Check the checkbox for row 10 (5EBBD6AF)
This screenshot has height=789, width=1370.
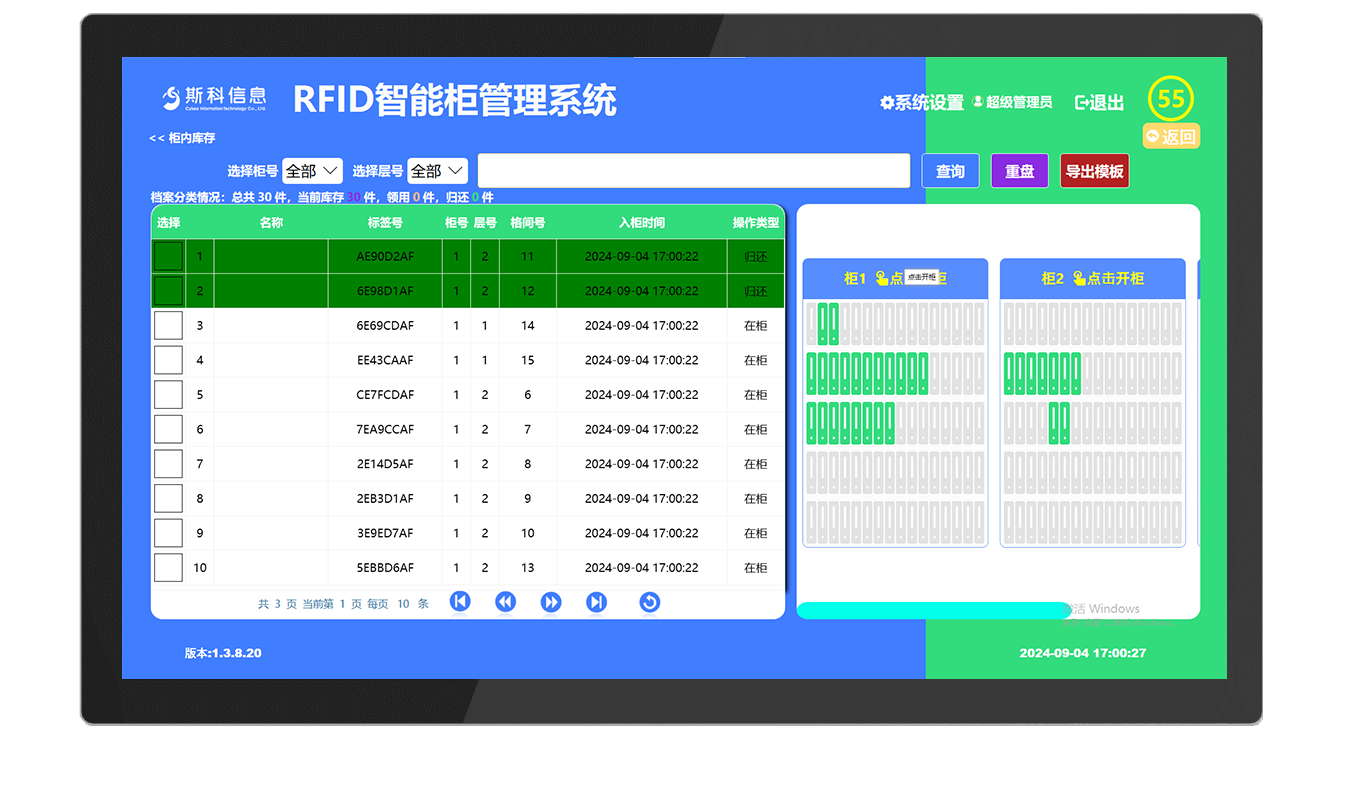[x=167, y=567]
